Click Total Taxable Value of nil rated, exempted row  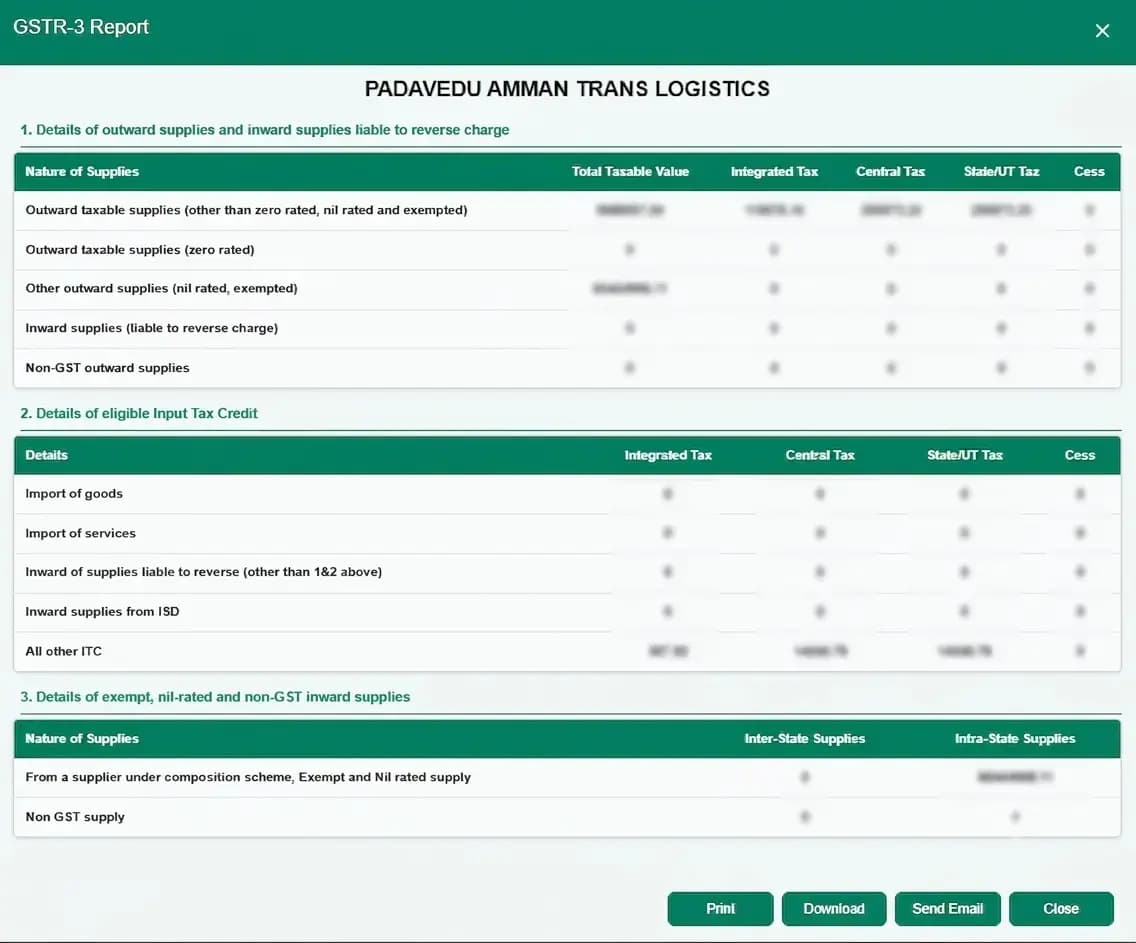point(630,288)
